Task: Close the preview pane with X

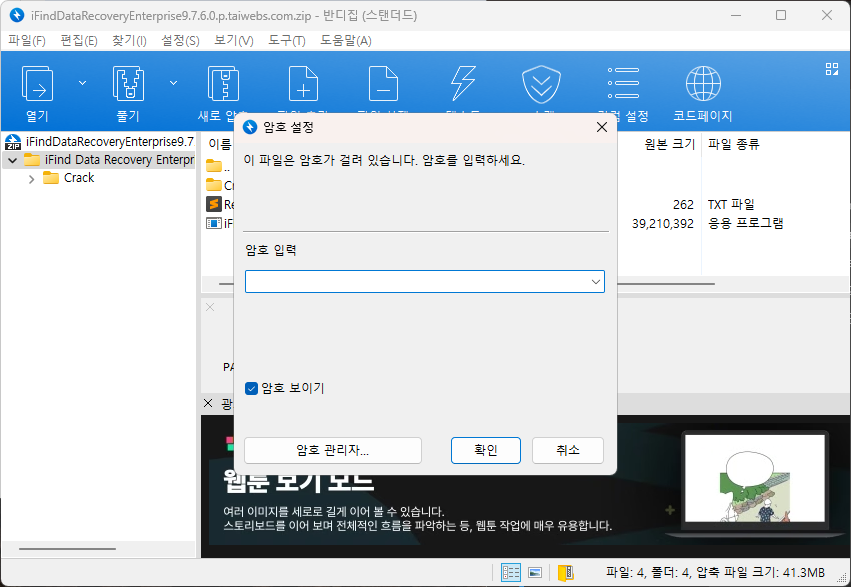Action: pyautogui.click(x=210, y=308)
